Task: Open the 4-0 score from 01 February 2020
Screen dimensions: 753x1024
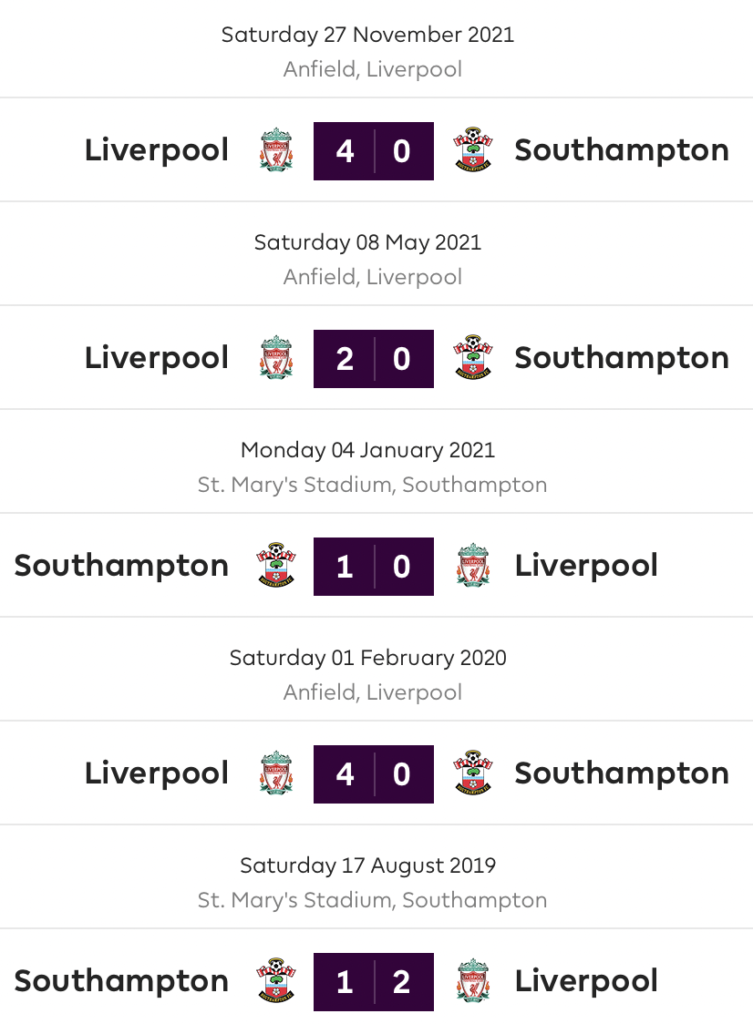Action: (374, 774)
